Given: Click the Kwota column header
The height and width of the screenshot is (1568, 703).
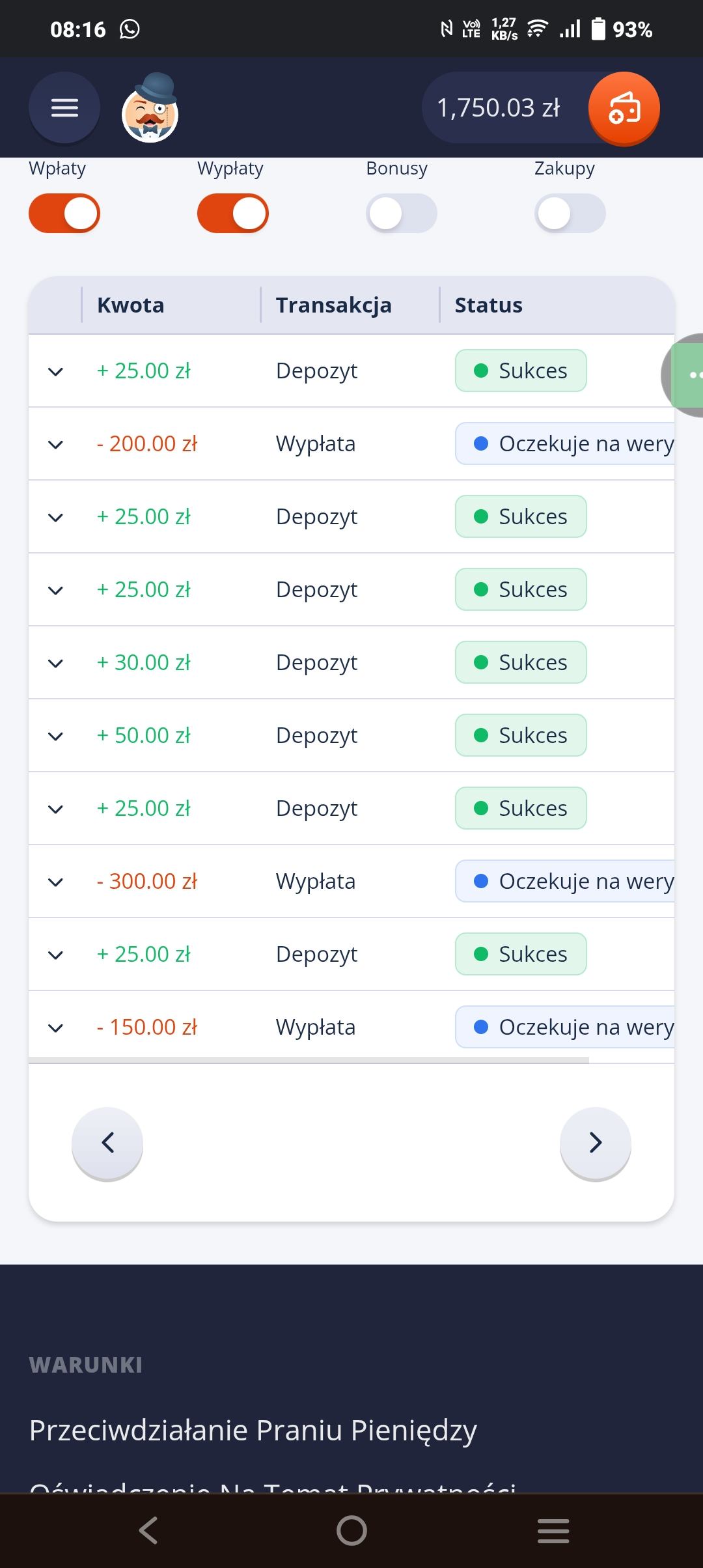Looking at the screenshot, I should pos(131,305).
